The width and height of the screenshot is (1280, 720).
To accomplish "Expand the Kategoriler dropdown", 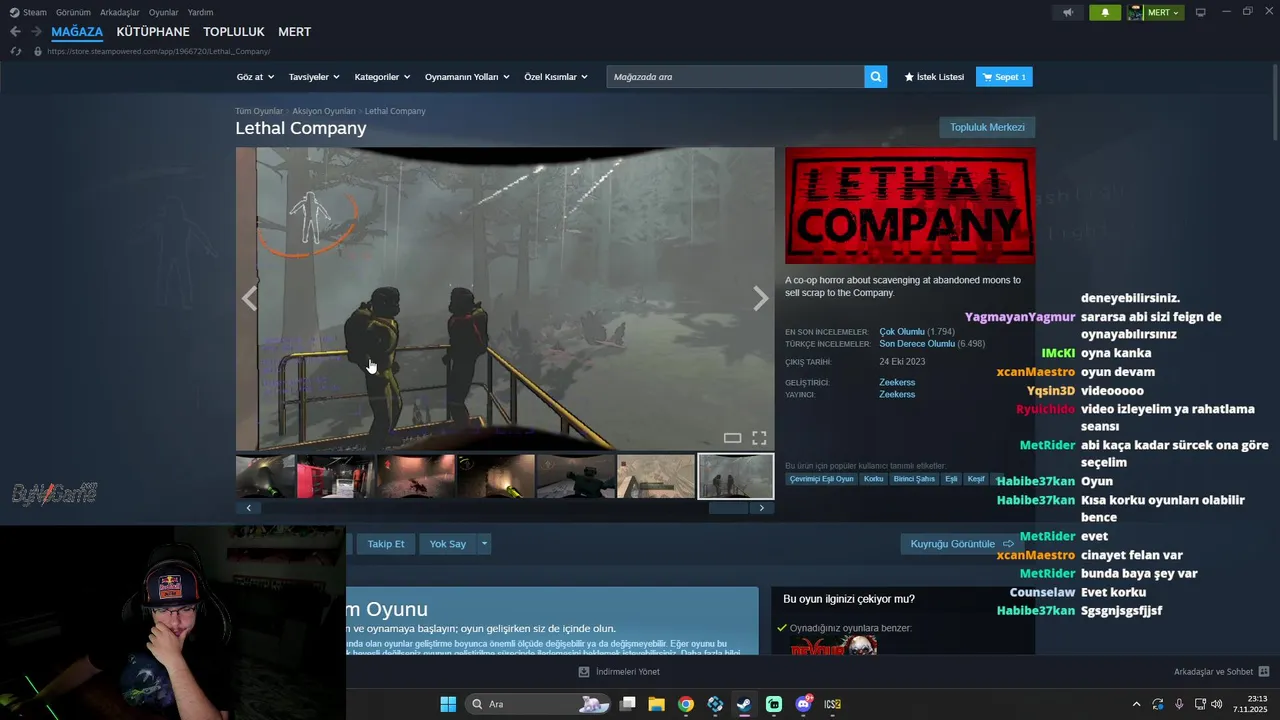I will pos(382,77).
